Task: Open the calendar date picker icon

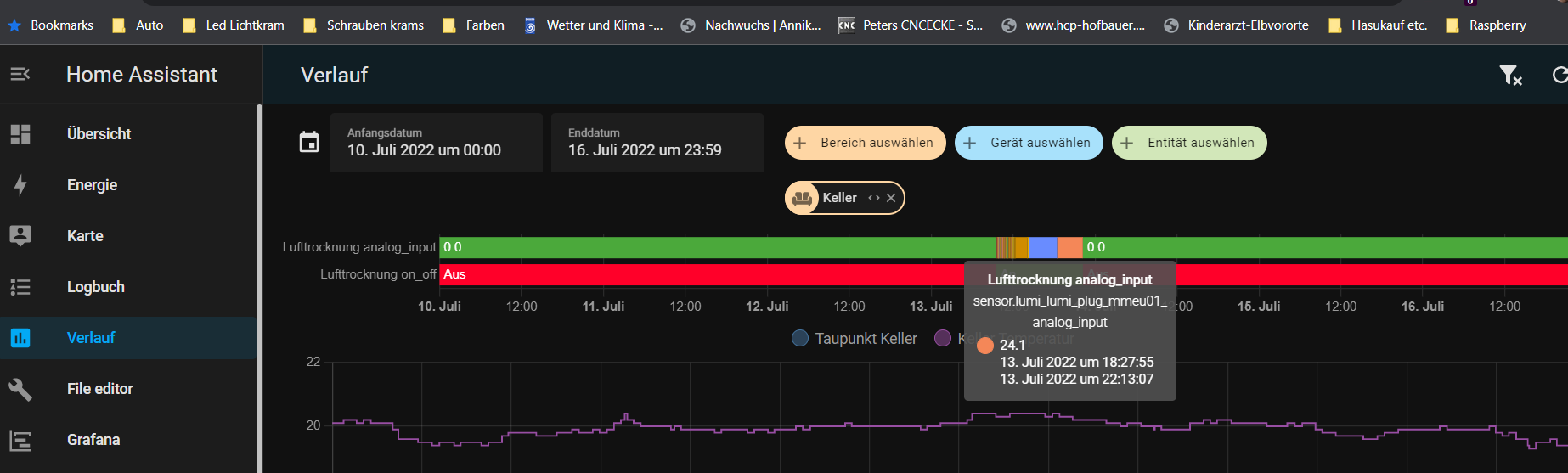Action: tap(309, 143)
